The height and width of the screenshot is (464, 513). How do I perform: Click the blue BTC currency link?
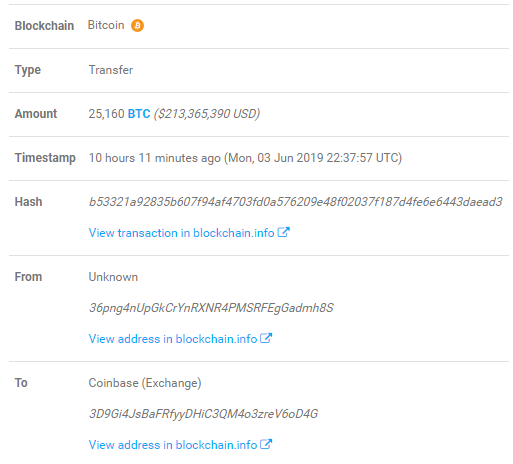pyautogui.click(x=139, y=114)
